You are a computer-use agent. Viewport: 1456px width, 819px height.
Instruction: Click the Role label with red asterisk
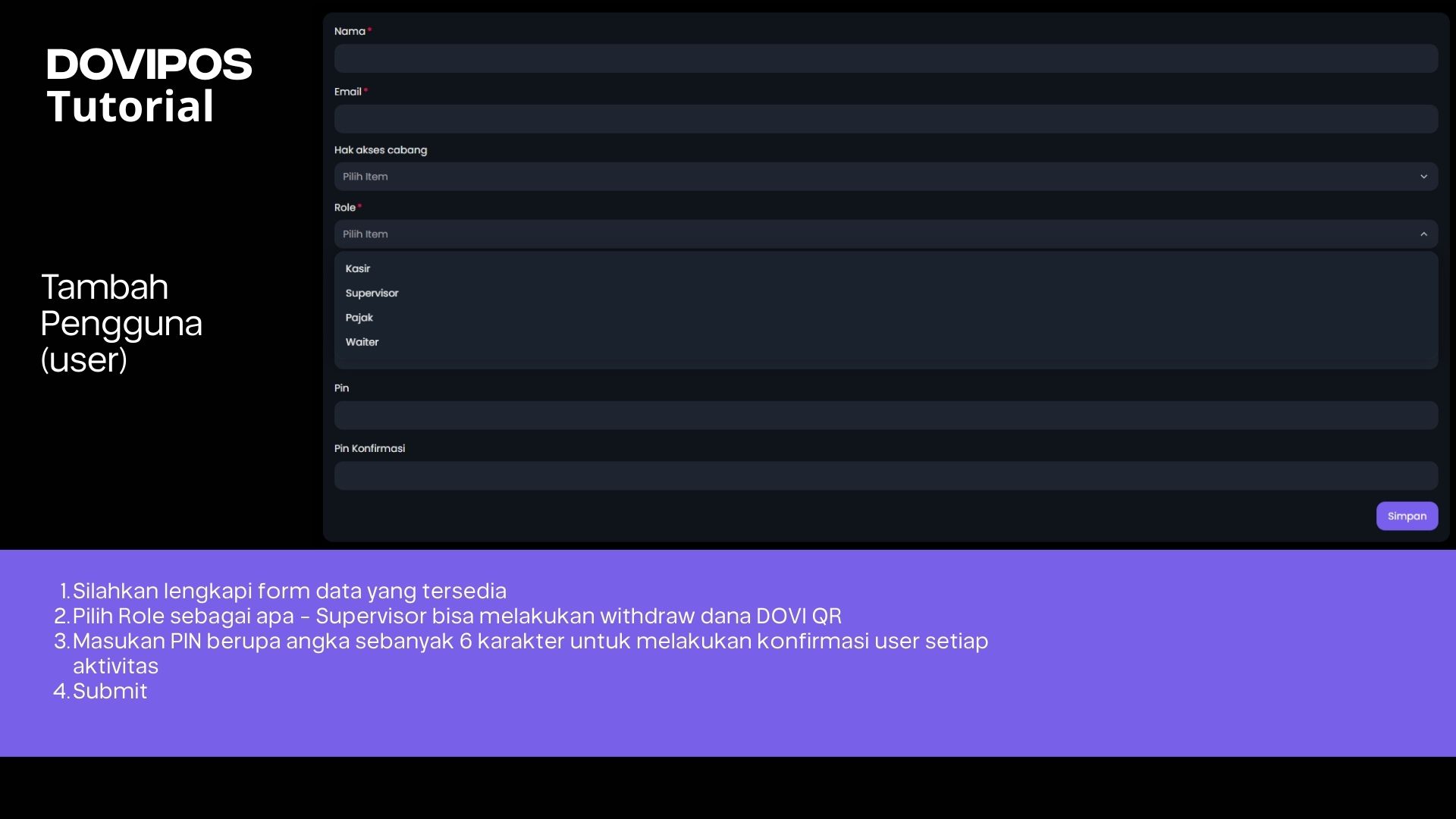pos(345,208)
